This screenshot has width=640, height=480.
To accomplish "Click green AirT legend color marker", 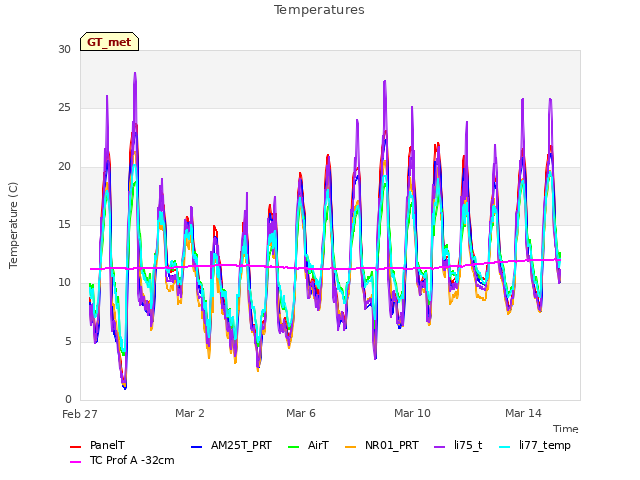I will (293, 447).
